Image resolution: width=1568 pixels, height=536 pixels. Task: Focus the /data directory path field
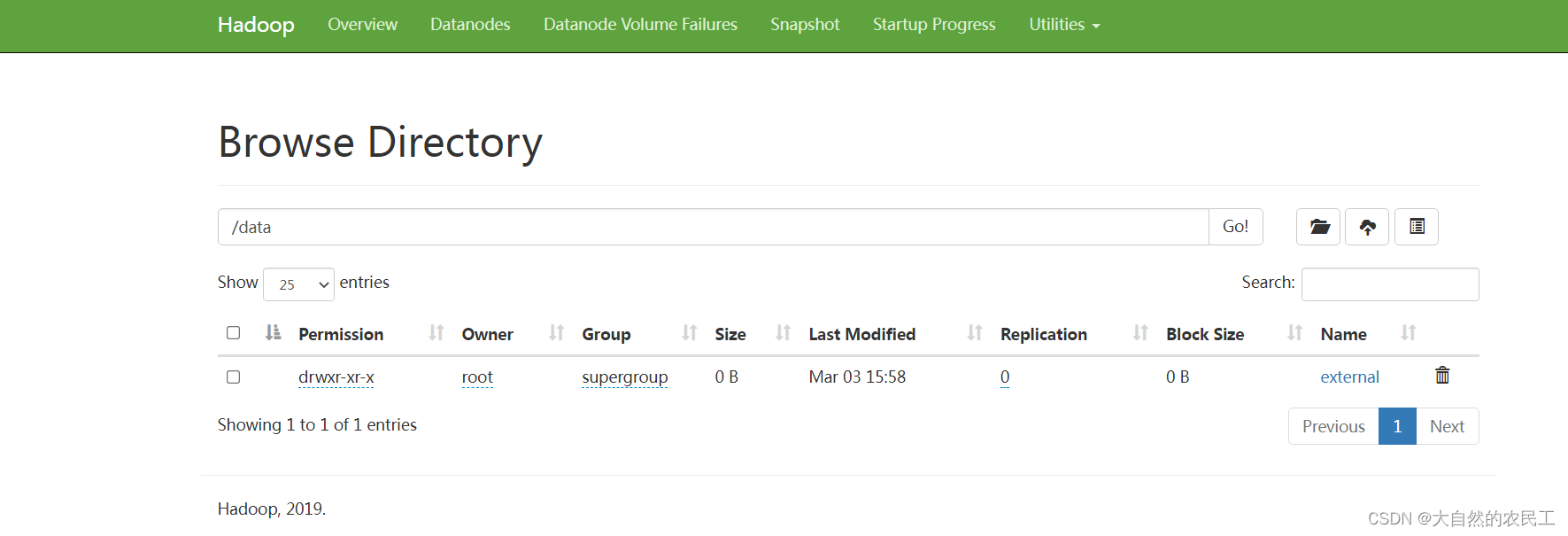click(x=714, y=227)
